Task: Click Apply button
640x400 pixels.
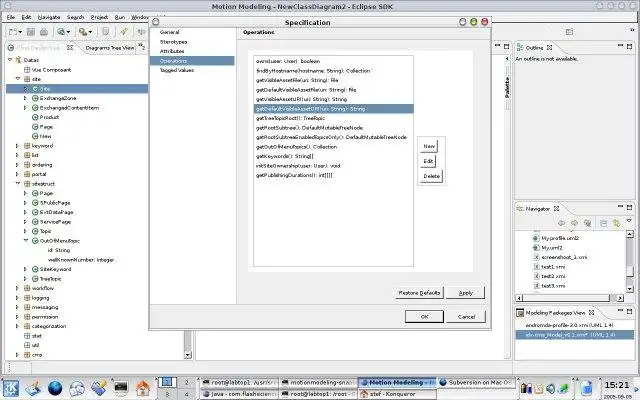Action: tap(465, 293)
